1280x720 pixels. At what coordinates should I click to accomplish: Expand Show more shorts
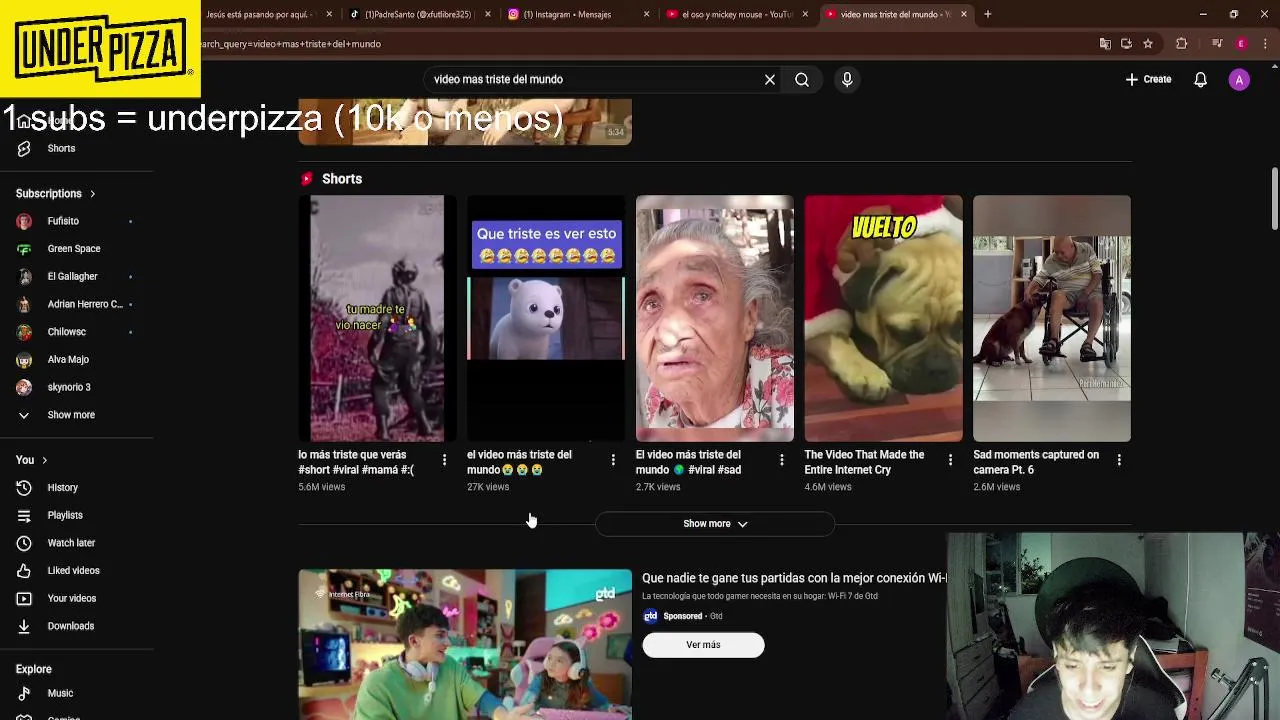pos(715,524)
